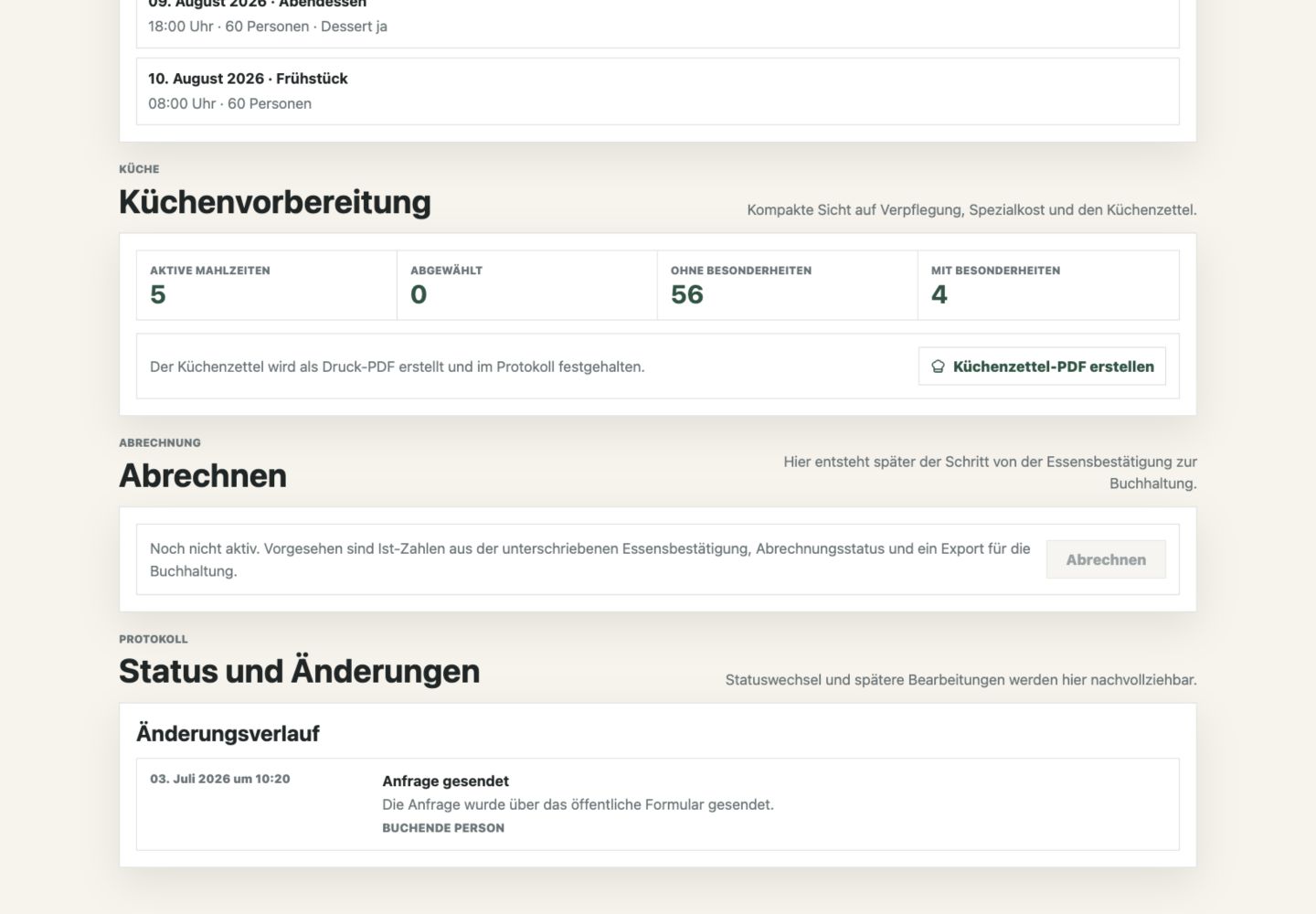This screenshot has height=914, width=1316.
Task: Click the Aktive Mahlzeiten label
Action: (x=210, y=271)
